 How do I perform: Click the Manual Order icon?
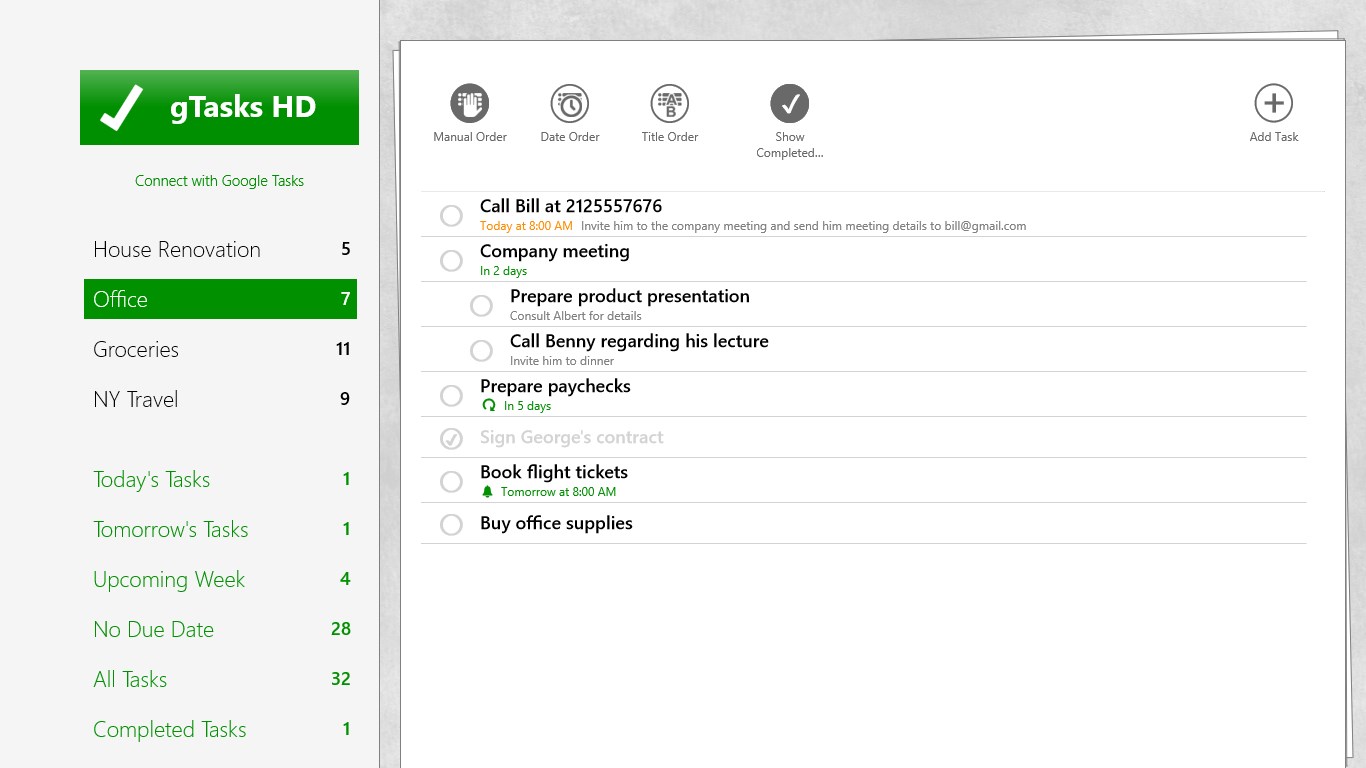[x=469, y=103]
